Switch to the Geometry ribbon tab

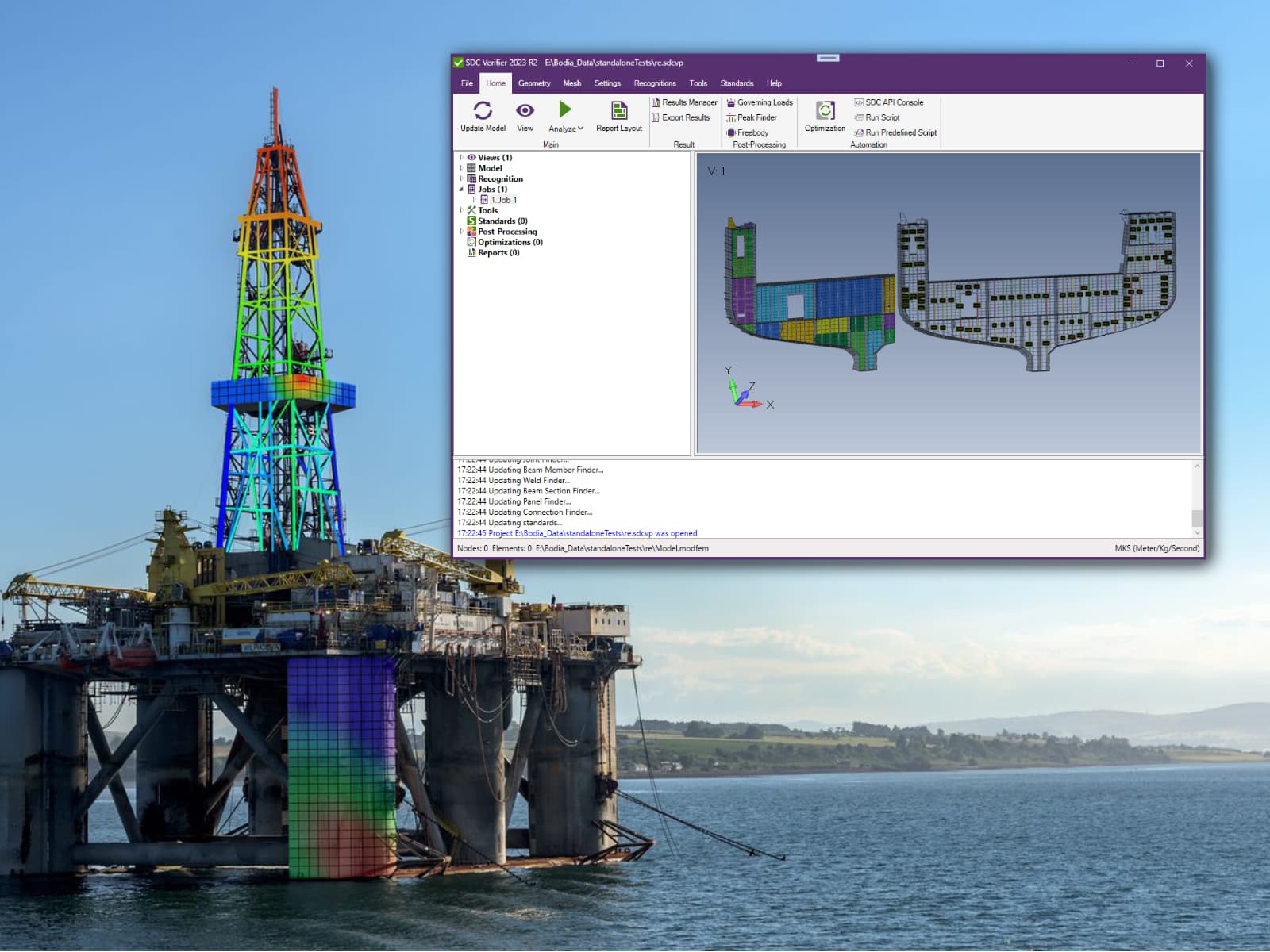tap(534, 83)
